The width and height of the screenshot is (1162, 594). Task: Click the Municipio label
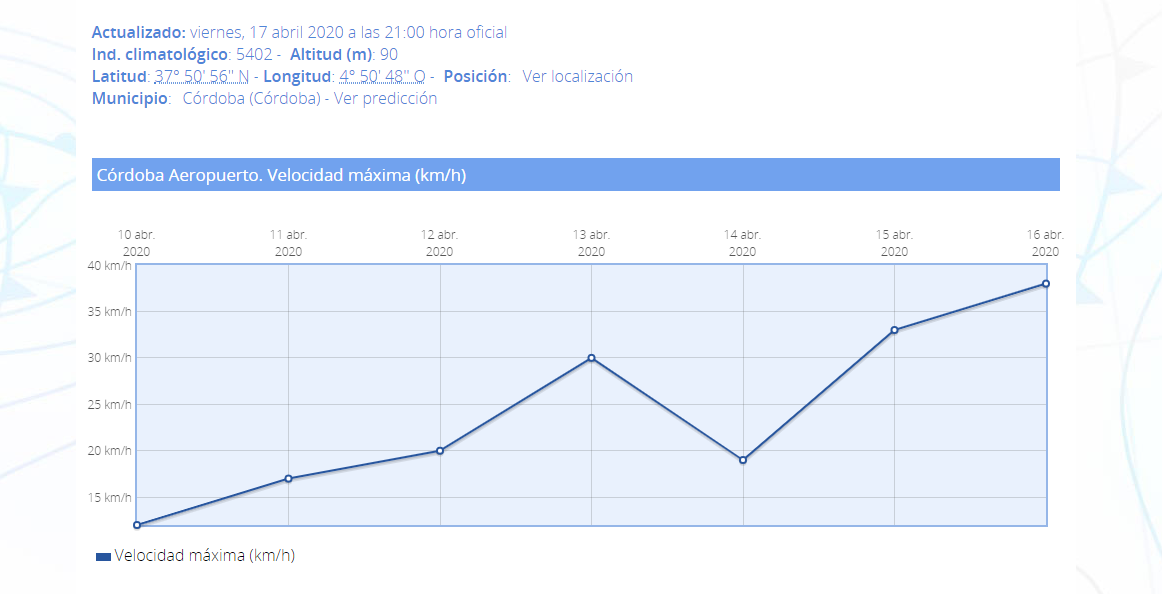coord(130,99)
